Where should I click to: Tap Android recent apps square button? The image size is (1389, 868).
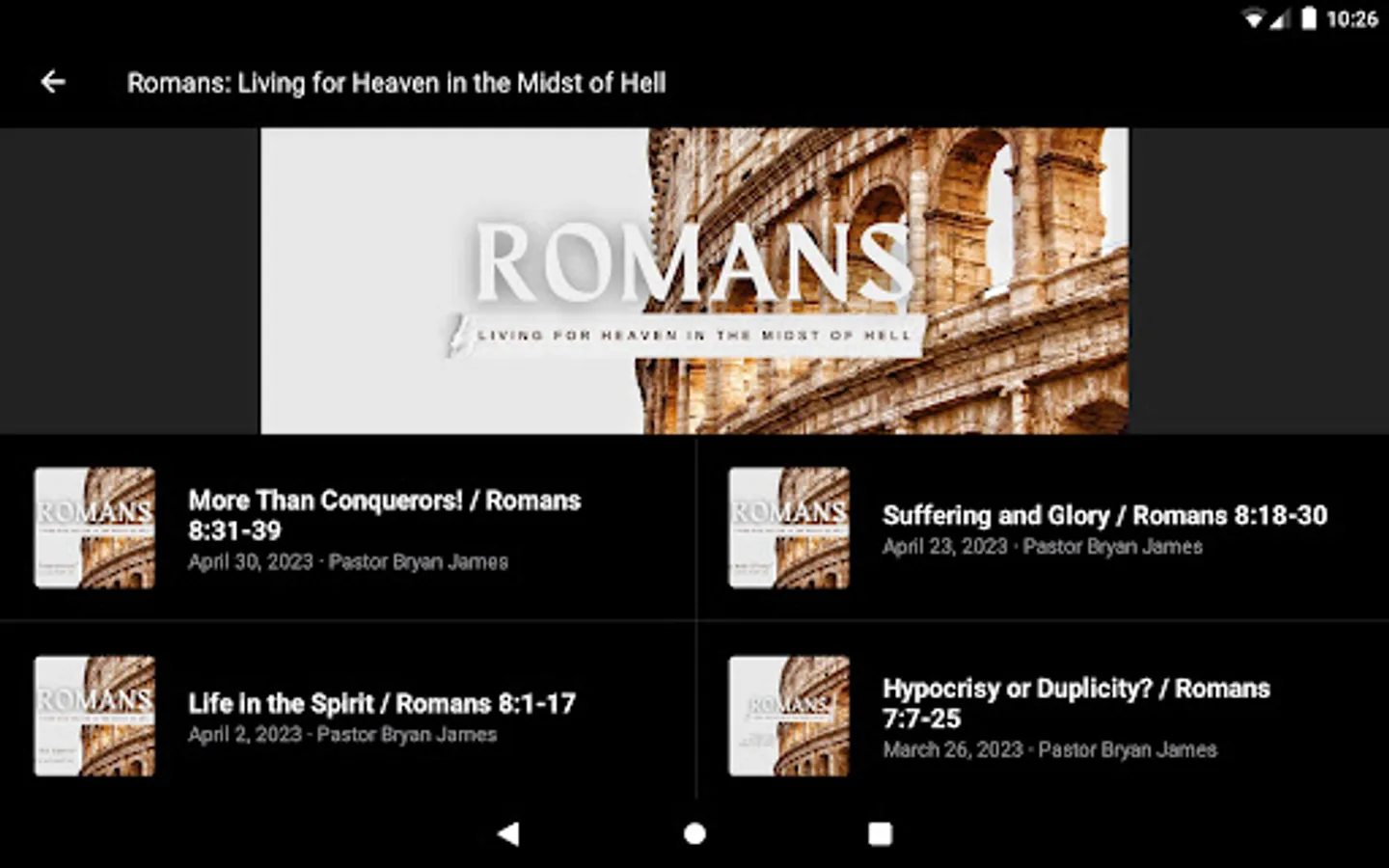pyautogui.click(x=880, y=833)
